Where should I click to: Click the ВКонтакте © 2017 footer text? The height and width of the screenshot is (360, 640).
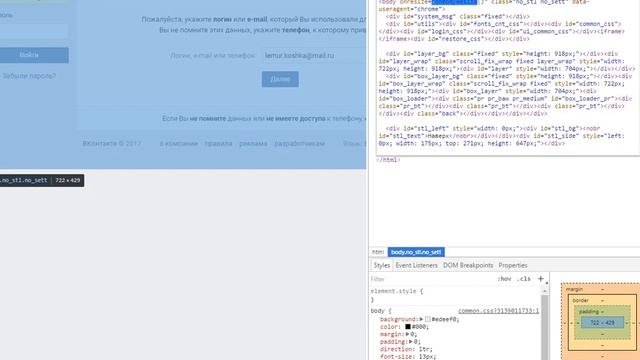tap(111, 144)
